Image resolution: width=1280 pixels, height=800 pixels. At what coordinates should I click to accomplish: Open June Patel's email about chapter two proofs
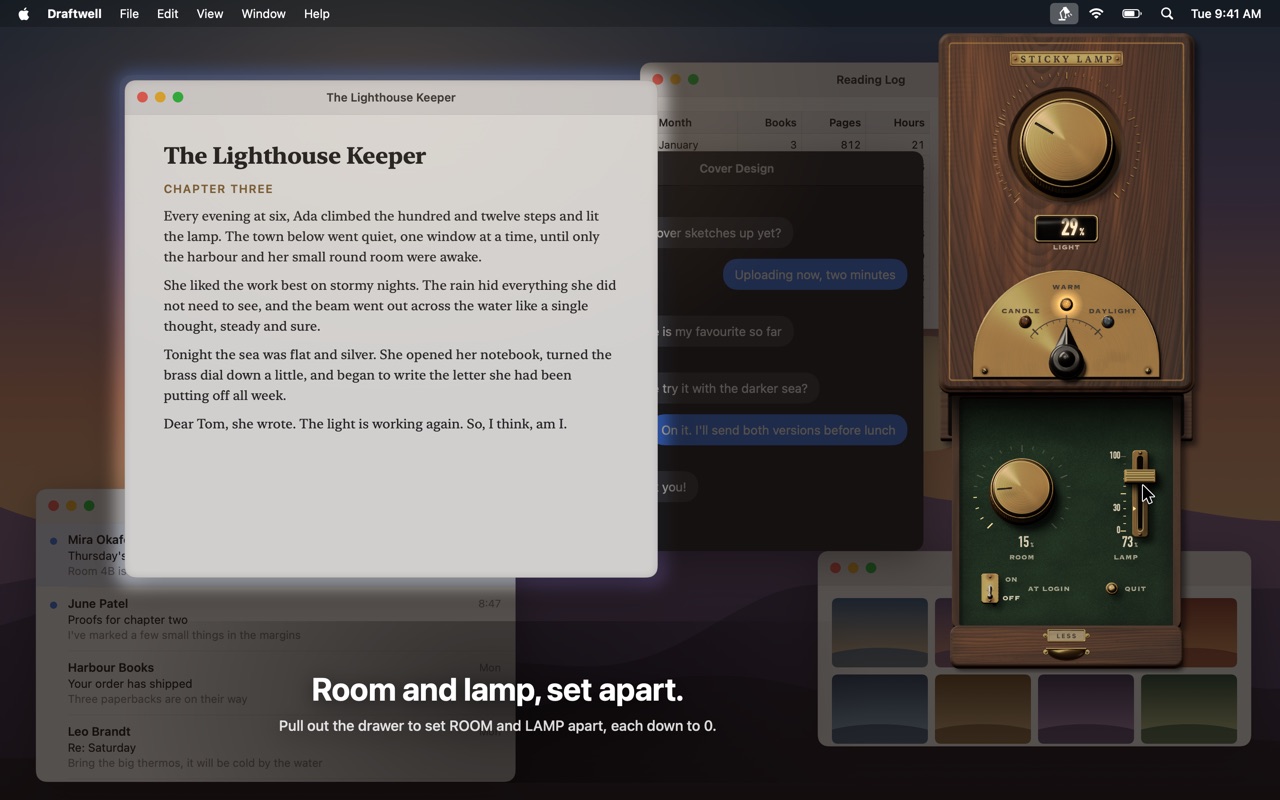[x=276, y=619]
